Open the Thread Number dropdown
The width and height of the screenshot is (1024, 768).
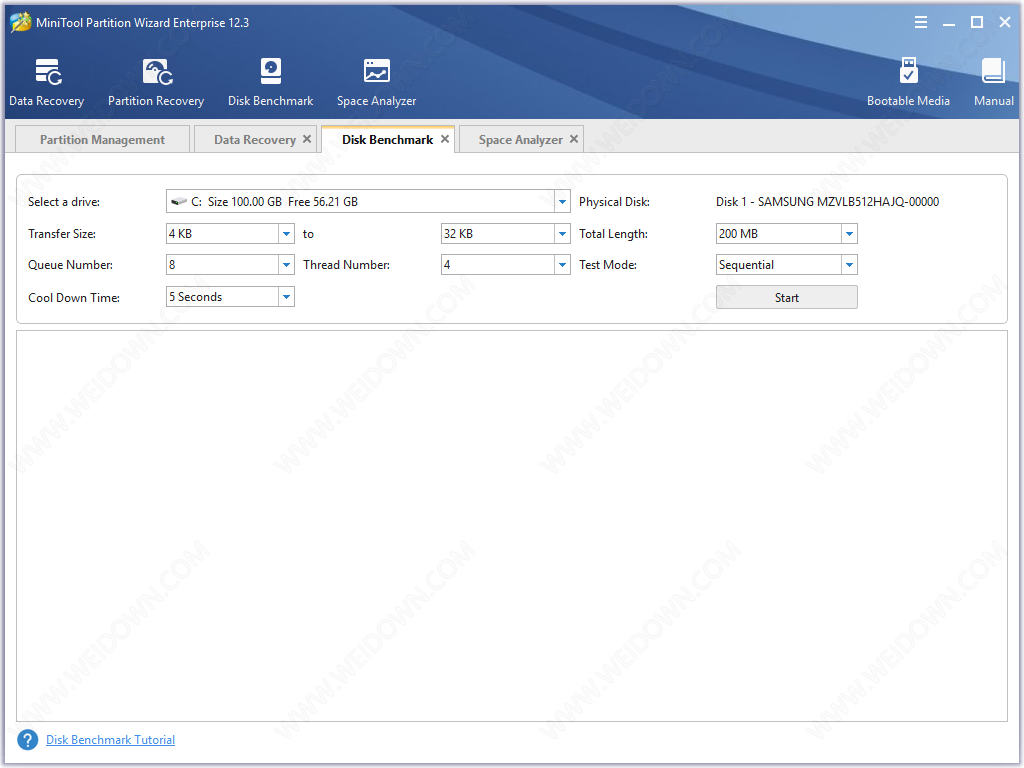562,265
